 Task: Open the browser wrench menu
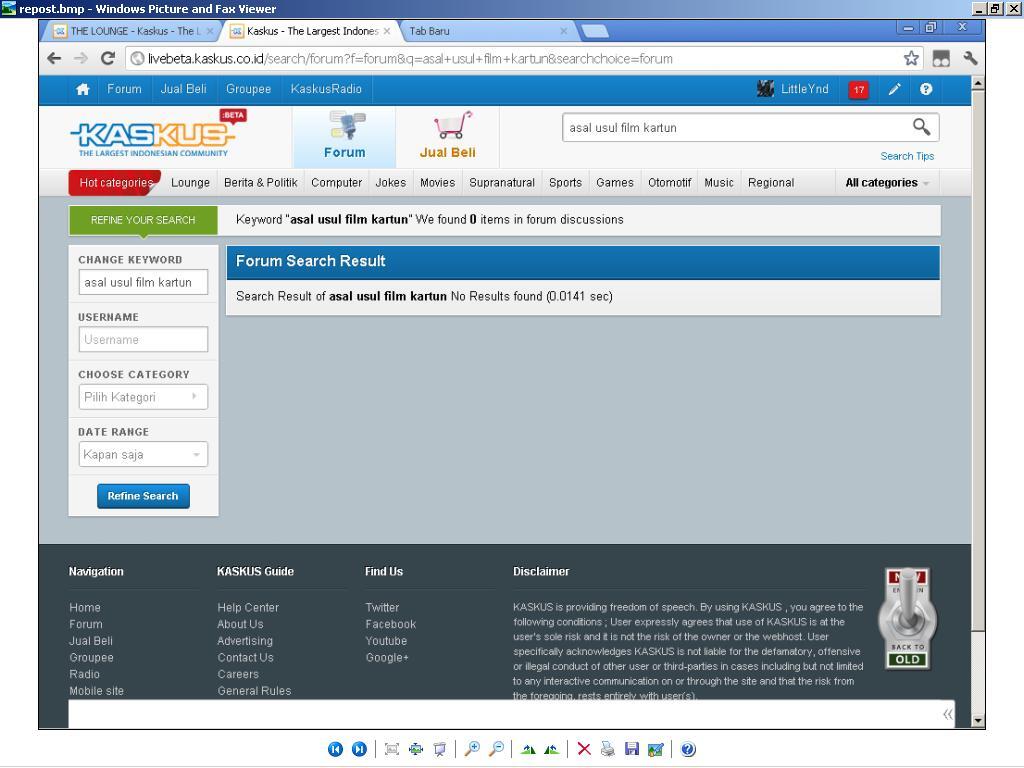pos(970,58)
